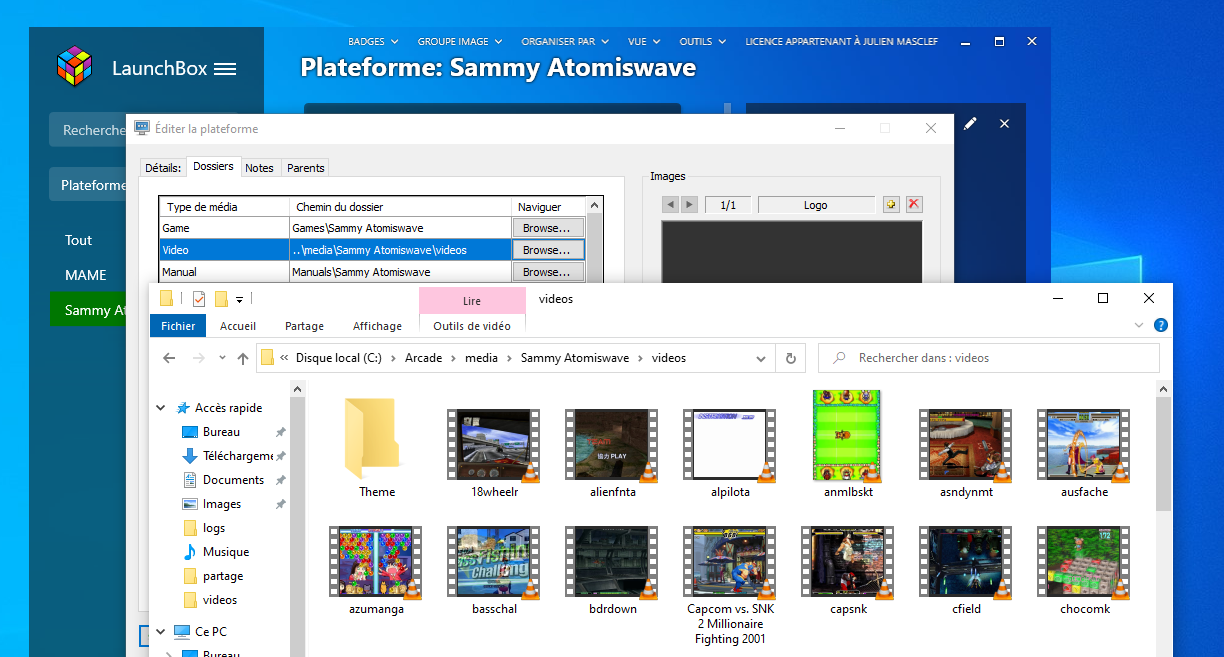Open the Affichage ribbon tab
This screenshot has height=657, width=1224.
click(x=377, y=326)
